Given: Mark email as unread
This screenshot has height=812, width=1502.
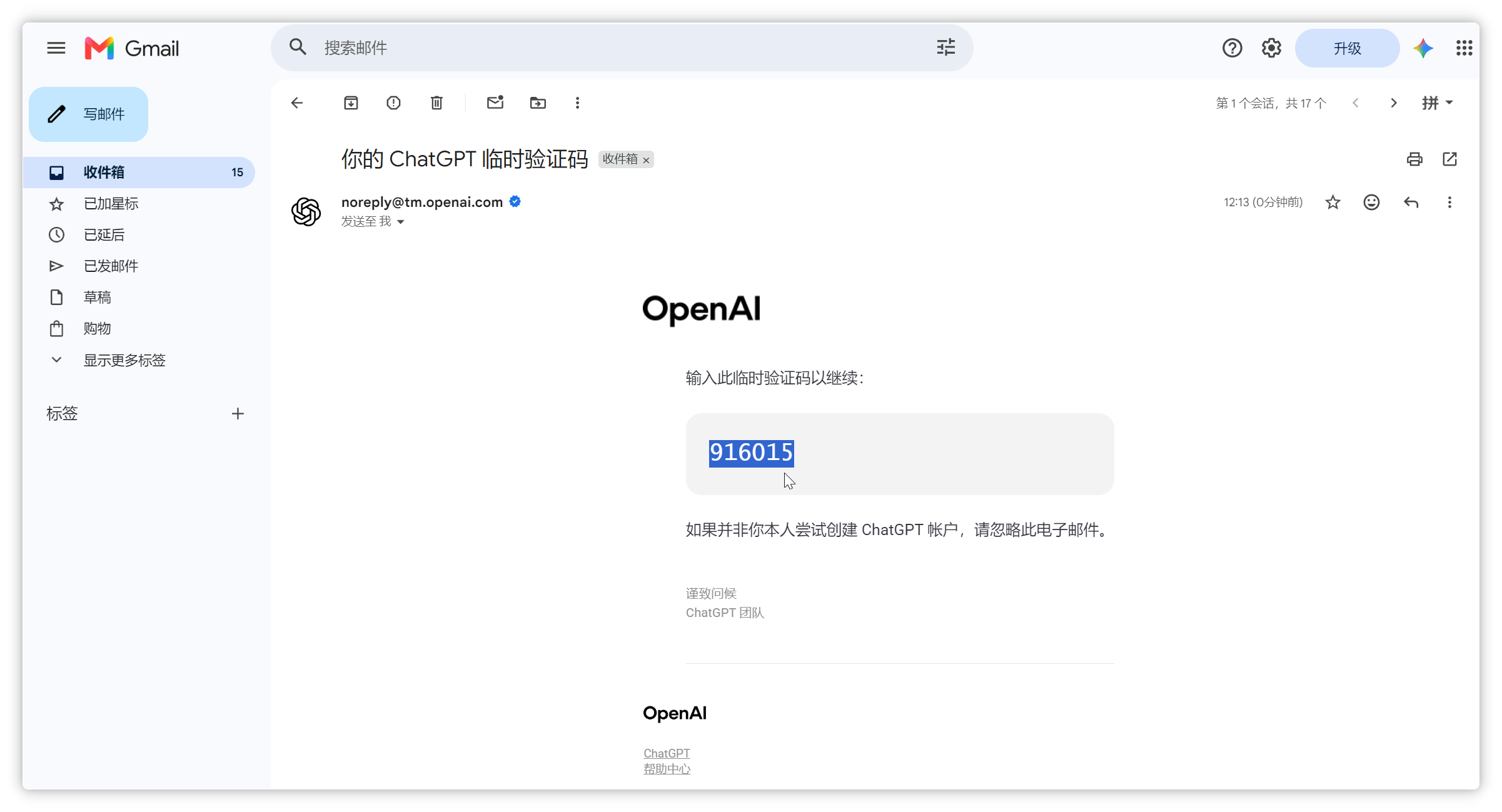Looking at the screenshot, I should point(495,103).
